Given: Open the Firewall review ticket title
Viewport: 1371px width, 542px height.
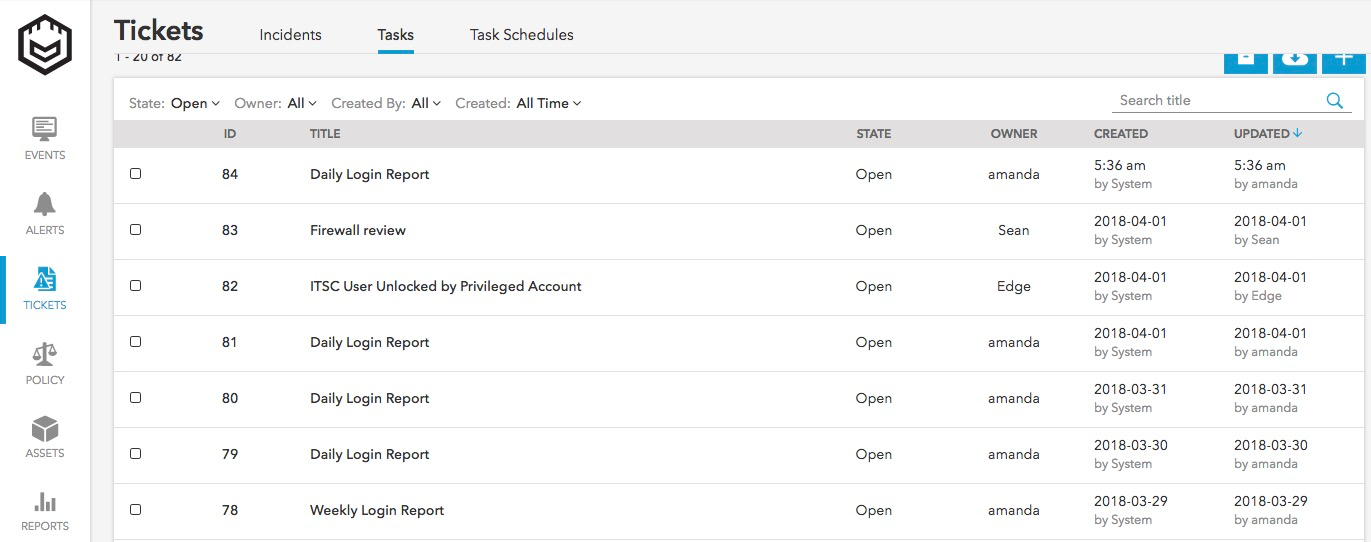Looking at the screenshot, I should pyautogui.click(x=358, y=230).
